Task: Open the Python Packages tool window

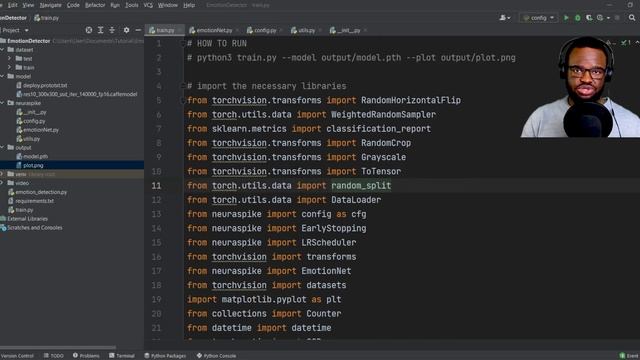Action: (x=165, y=356)
